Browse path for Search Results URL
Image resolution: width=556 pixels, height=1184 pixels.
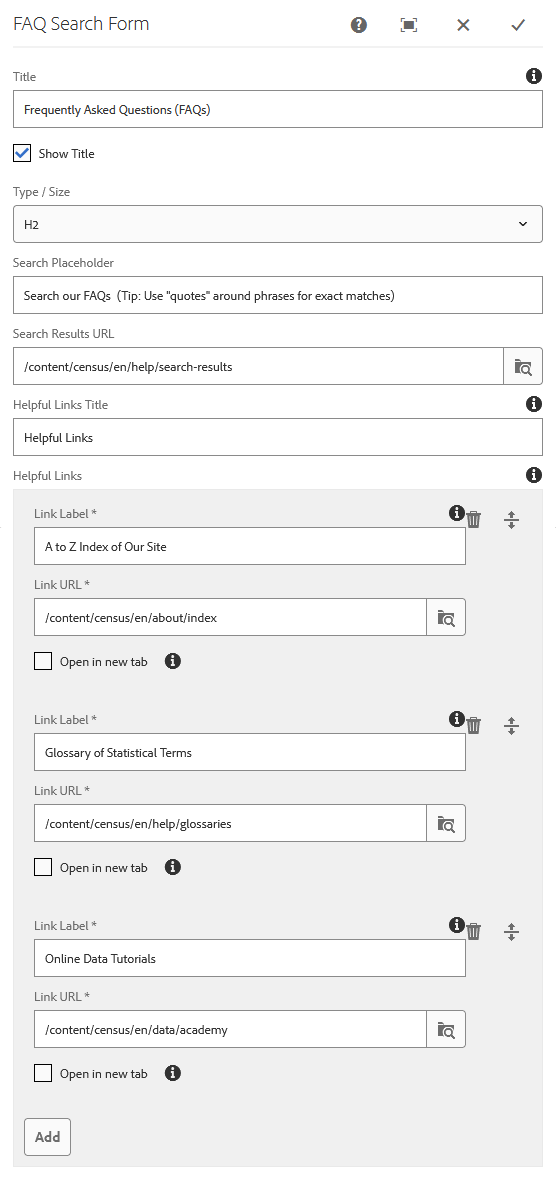[523, 366]
